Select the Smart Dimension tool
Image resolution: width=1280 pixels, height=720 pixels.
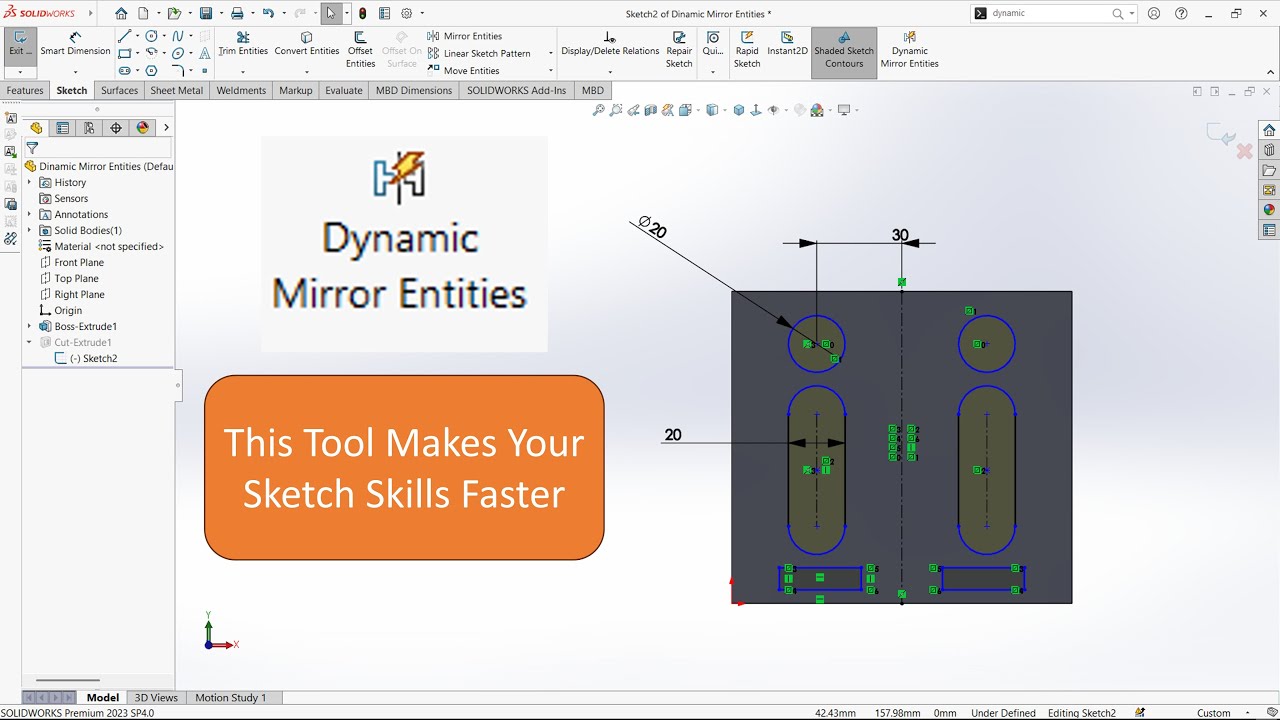point(75,45)
